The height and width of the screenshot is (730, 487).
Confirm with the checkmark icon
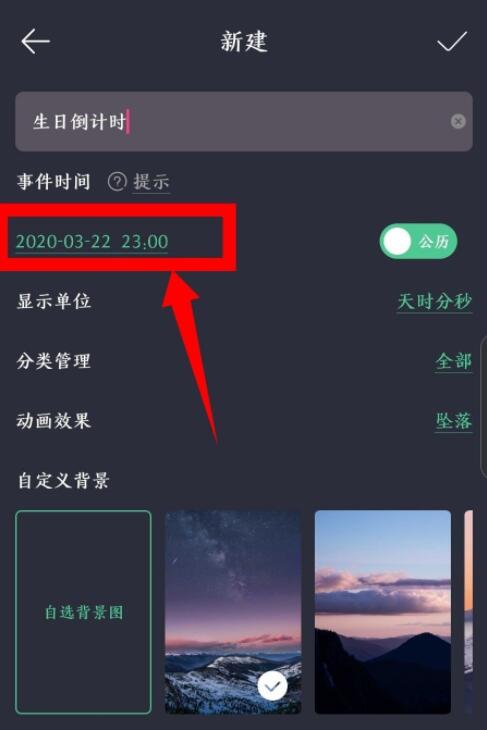(x=452, y=41)
